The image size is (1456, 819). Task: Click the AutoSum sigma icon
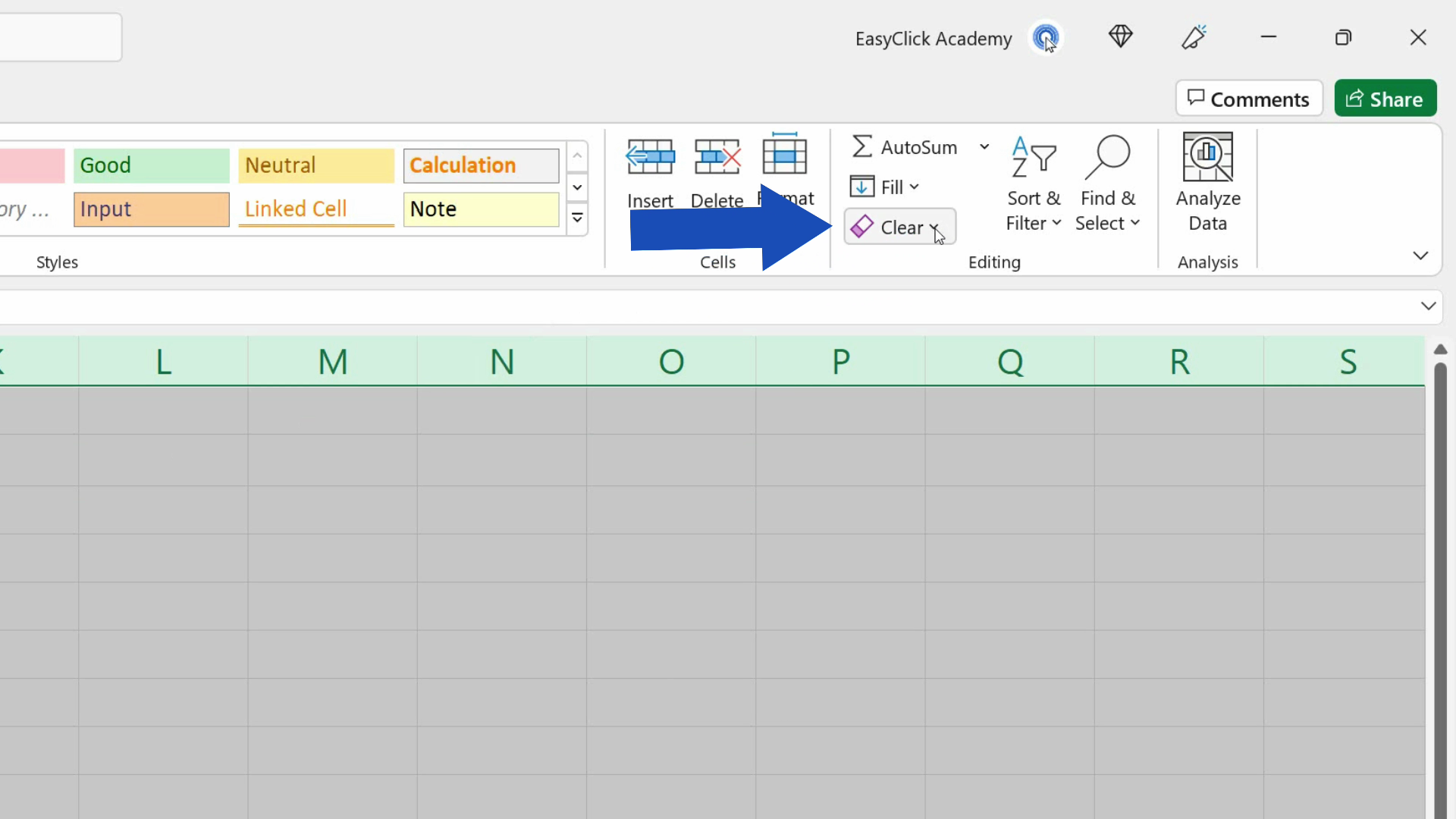[x=862, y=146]
